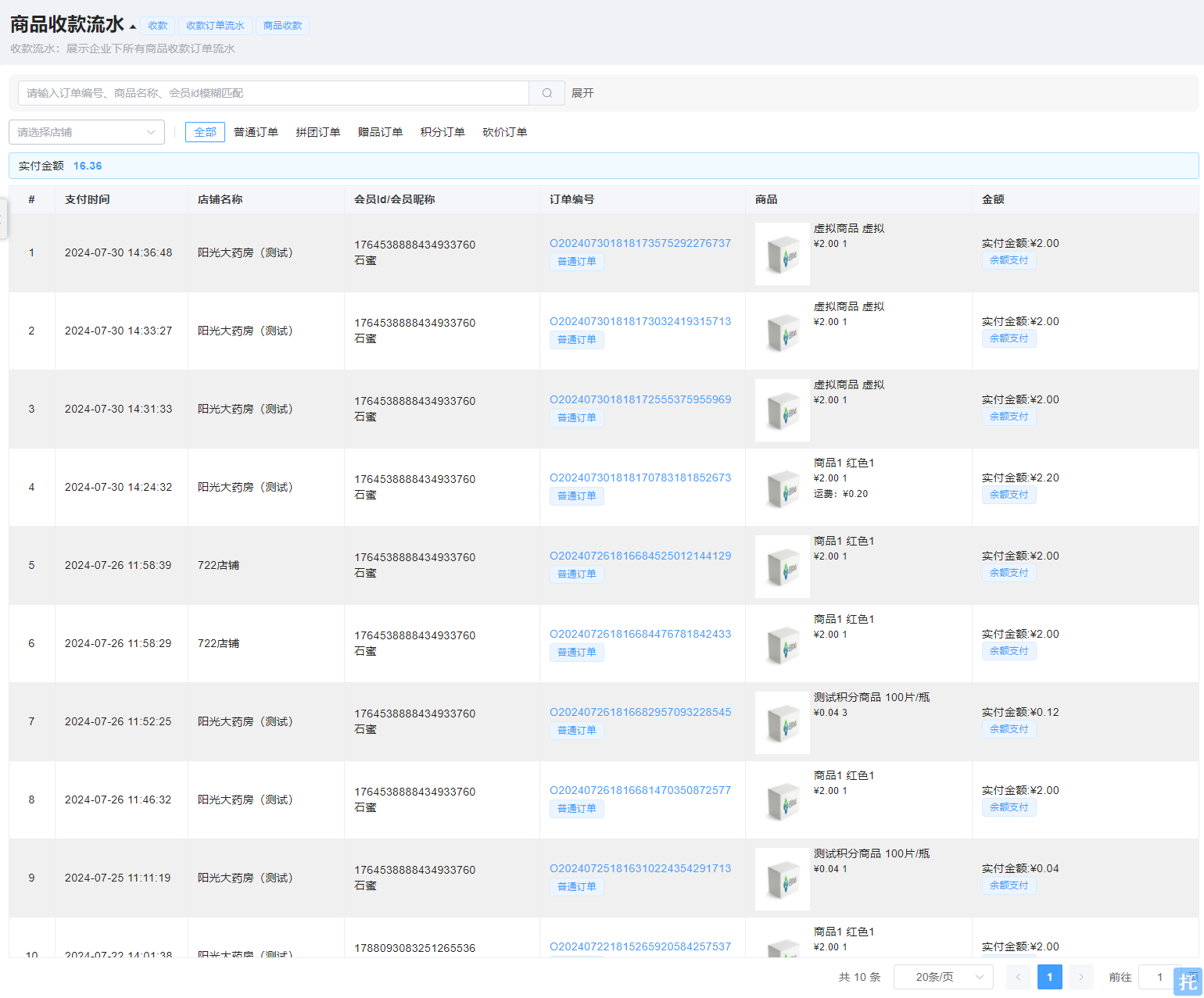Click 普通订单 tag in row 1

click(577, 262)
